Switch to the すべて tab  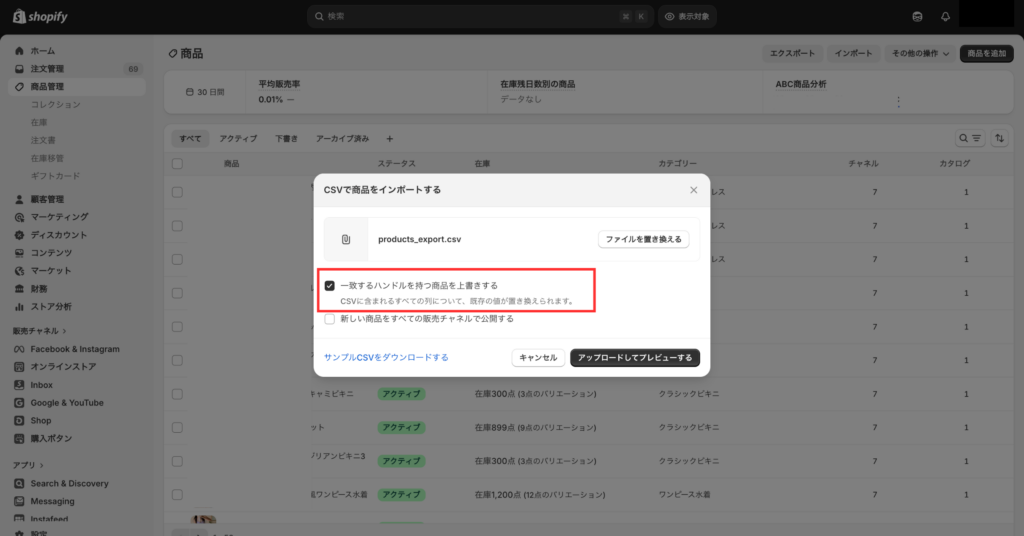[190, 138]
